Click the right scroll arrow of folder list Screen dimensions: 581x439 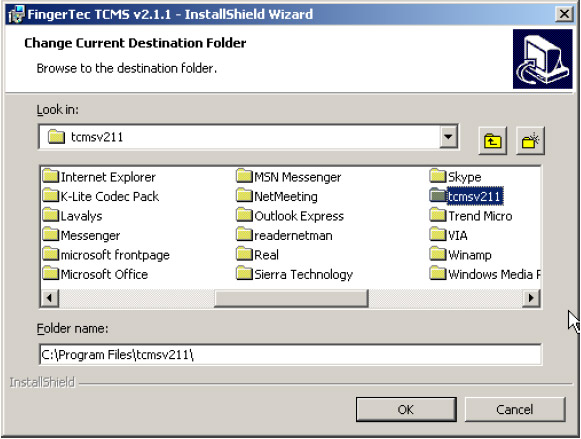(531, 298)
